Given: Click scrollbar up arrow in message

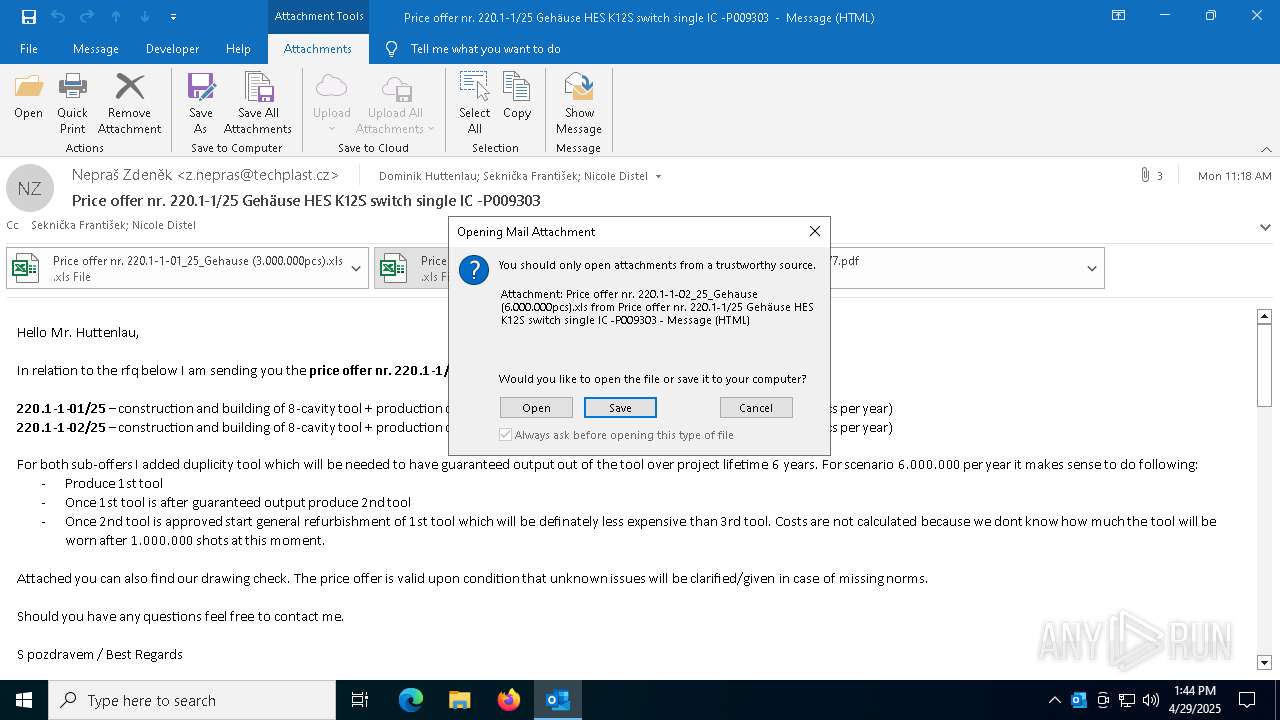Looking at the screenshot, I should [x=1264, y=316].
